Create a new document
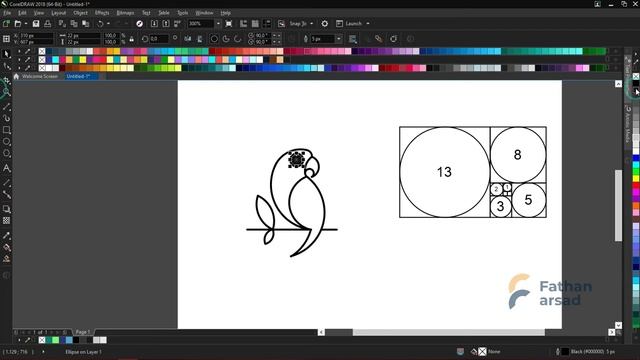Screen dimensions: 640x360 (6, 24)
